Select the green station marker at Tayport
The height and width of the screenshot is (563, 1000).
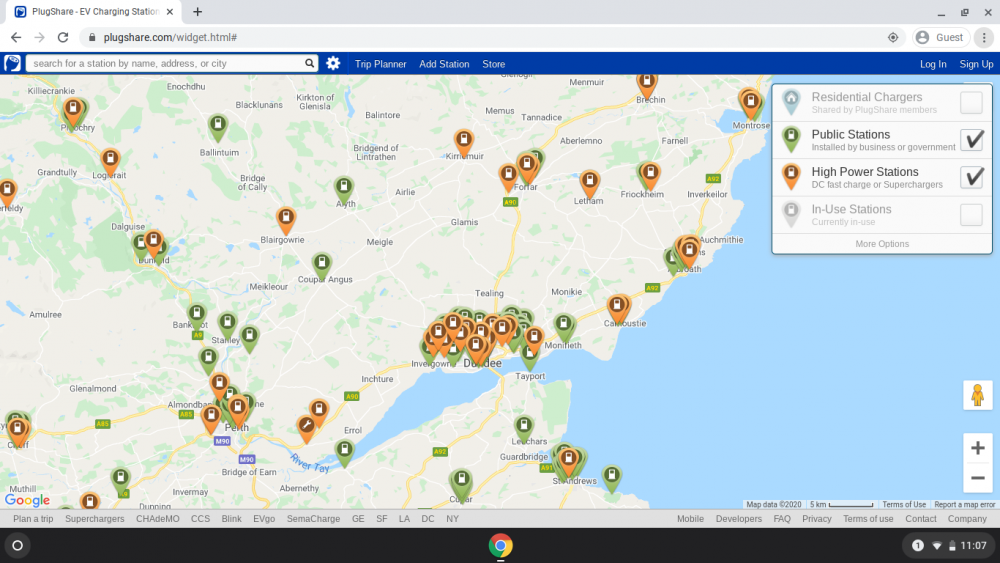[529, 356]
